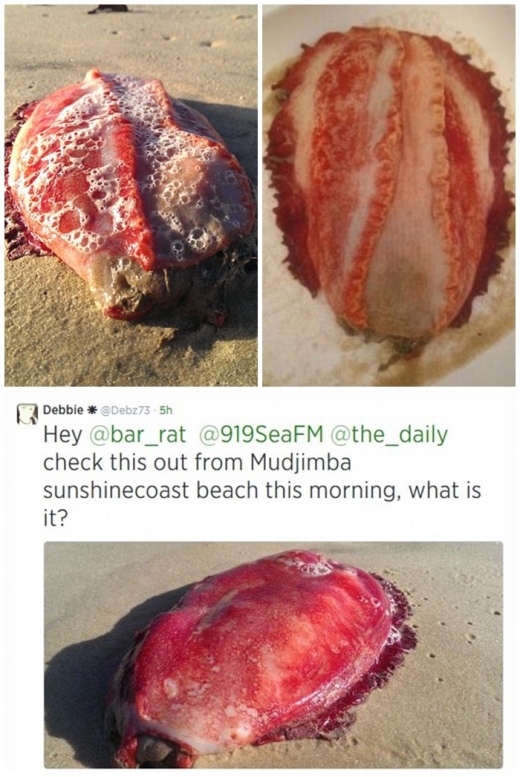Open Debbie's profile avatar picture
Screen dimensions: 520x777
[28, 414]
